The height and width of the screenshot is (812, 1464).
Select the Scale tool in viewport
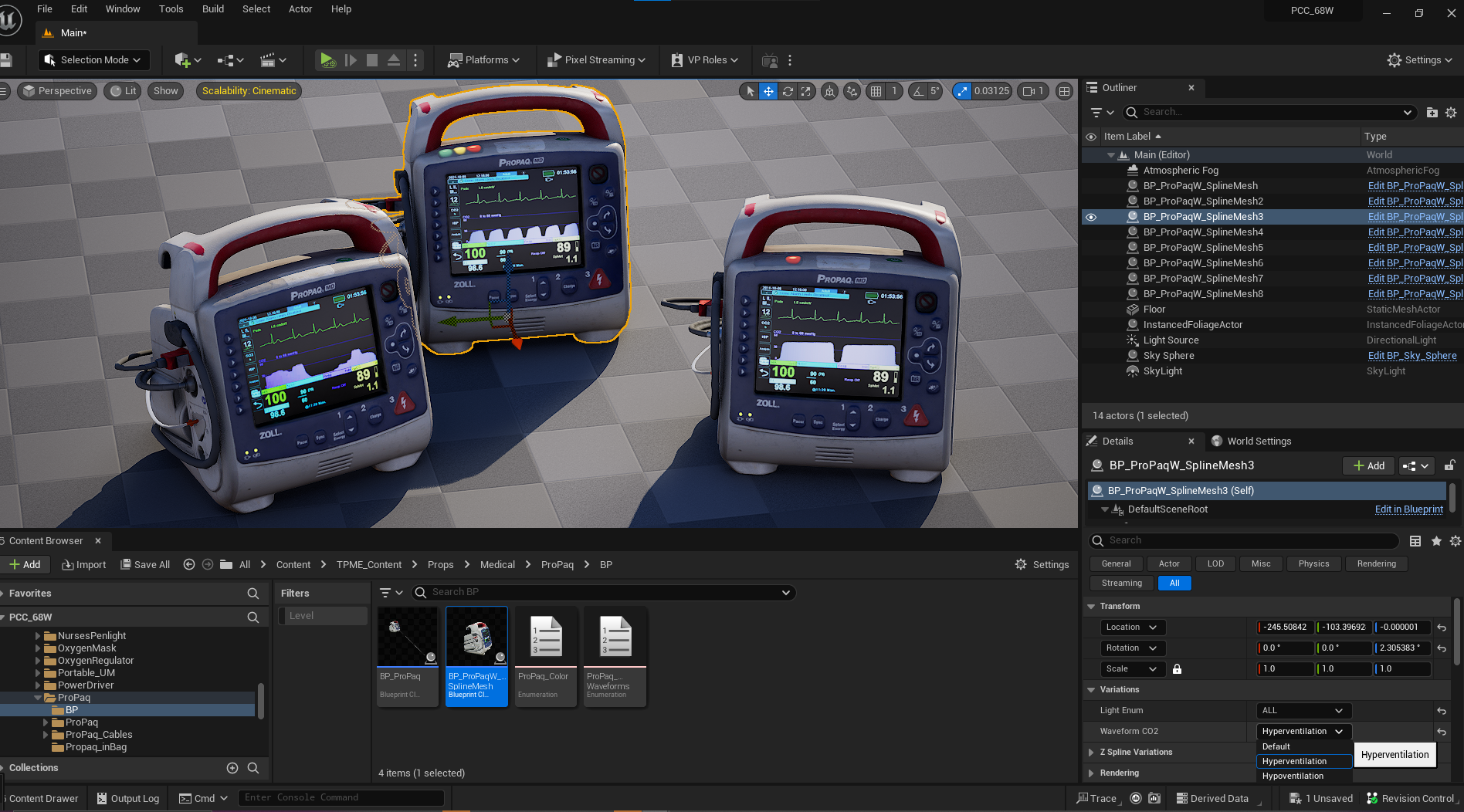[x=805, y=91]
